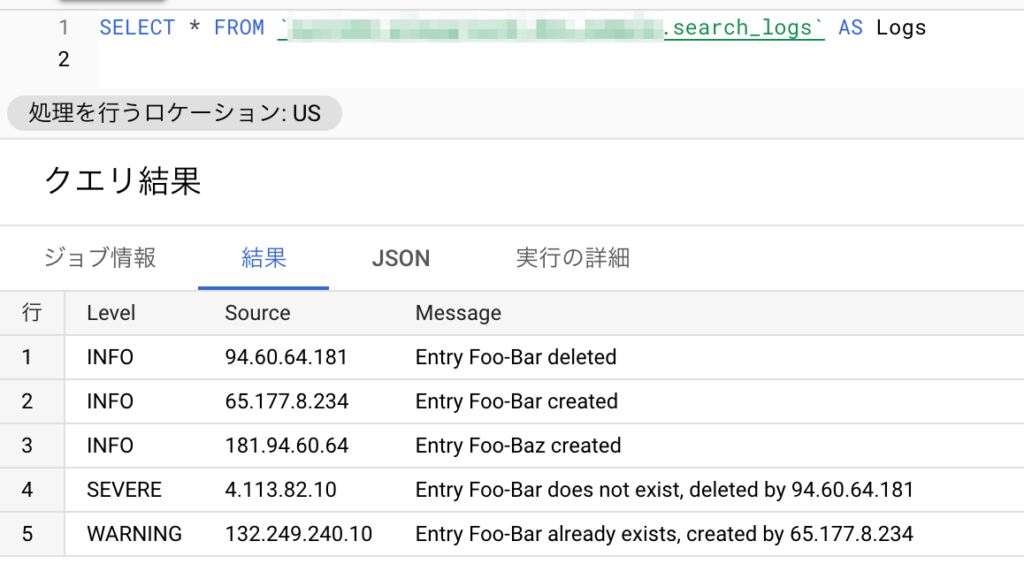Select the WARNING level cell
This screenshot has width=1024, height=564.
pyautogui.click(x=134, y=534)
